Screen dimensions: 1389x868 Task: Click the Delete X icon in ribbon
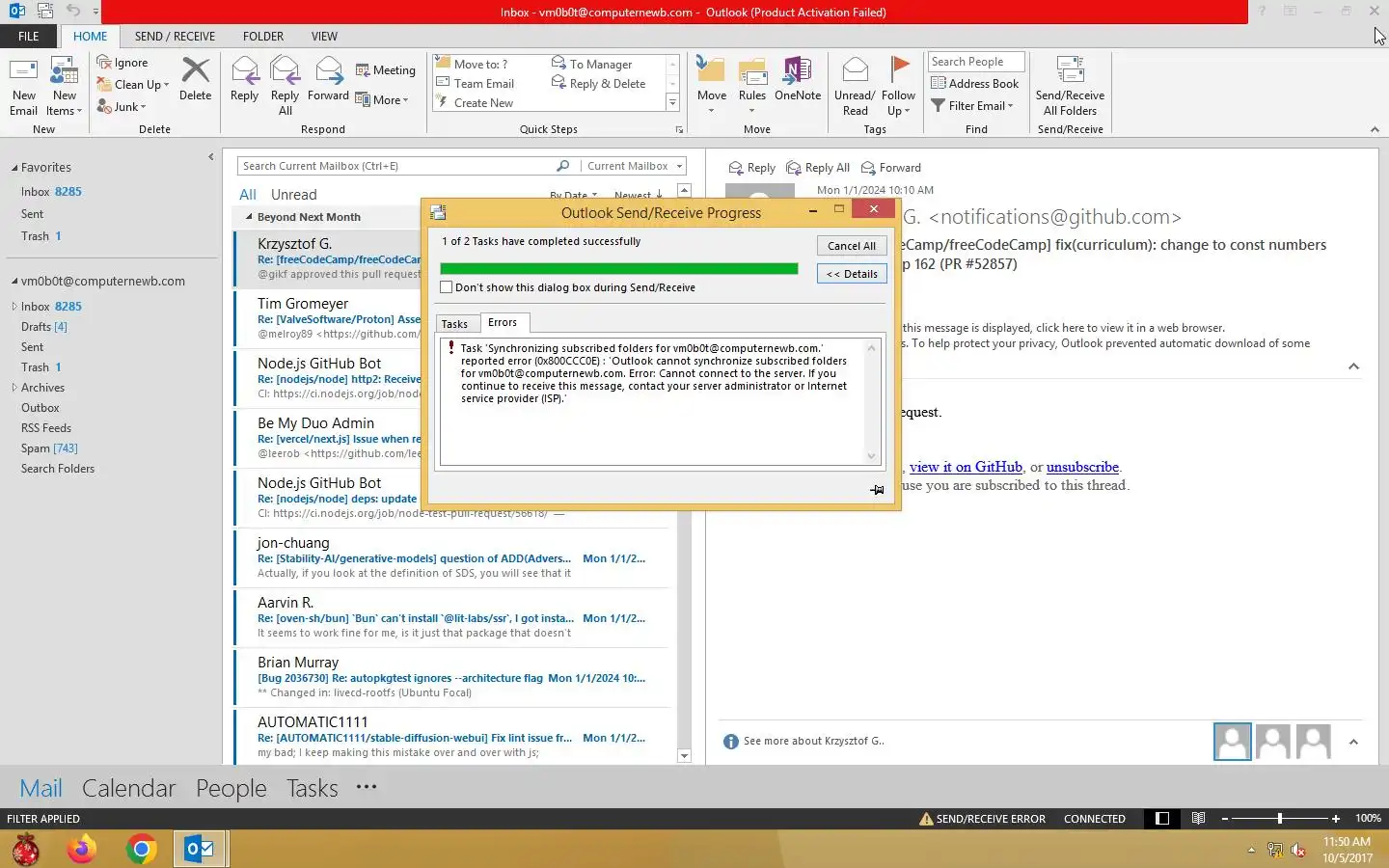tap(195, 70)
